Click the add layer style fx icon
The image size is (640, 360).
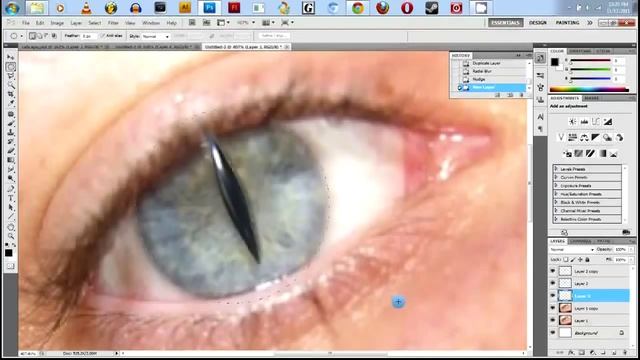[571, 352]
